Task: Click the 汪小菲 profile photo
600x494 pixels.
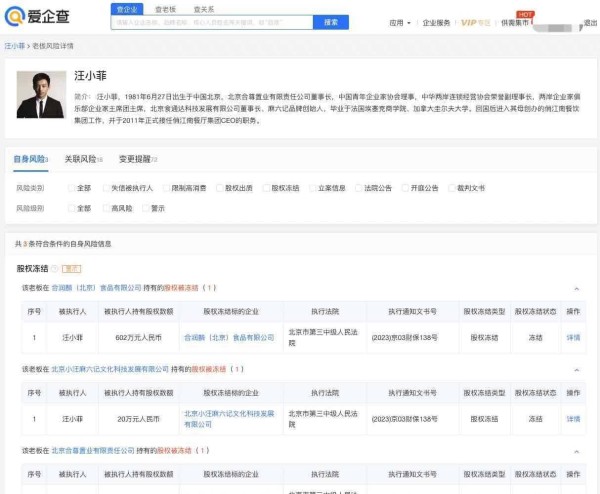Action: click(x=41, y=95)
